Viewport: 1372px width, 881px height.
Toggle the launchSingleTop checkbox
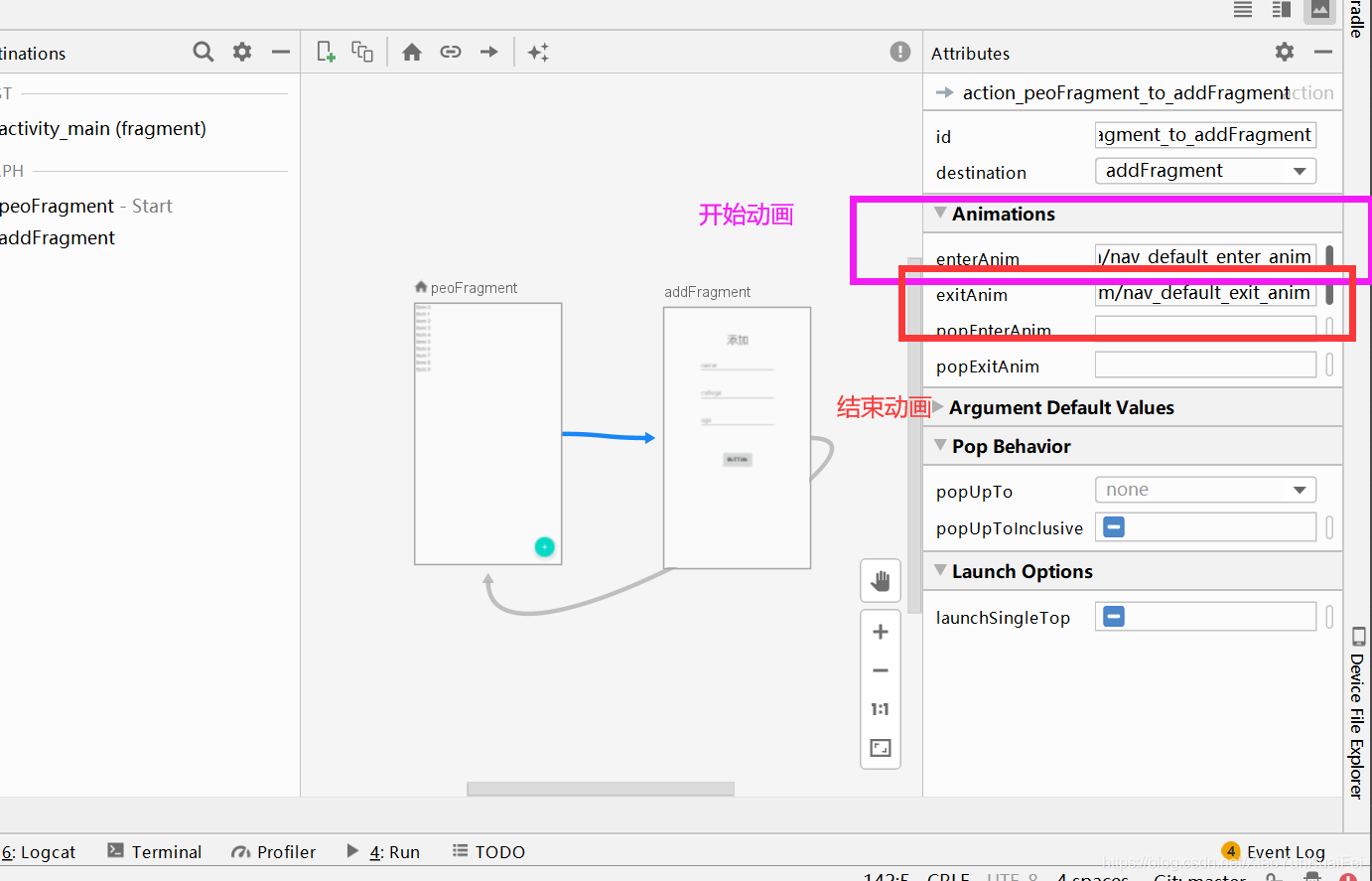click(1114, 617)
